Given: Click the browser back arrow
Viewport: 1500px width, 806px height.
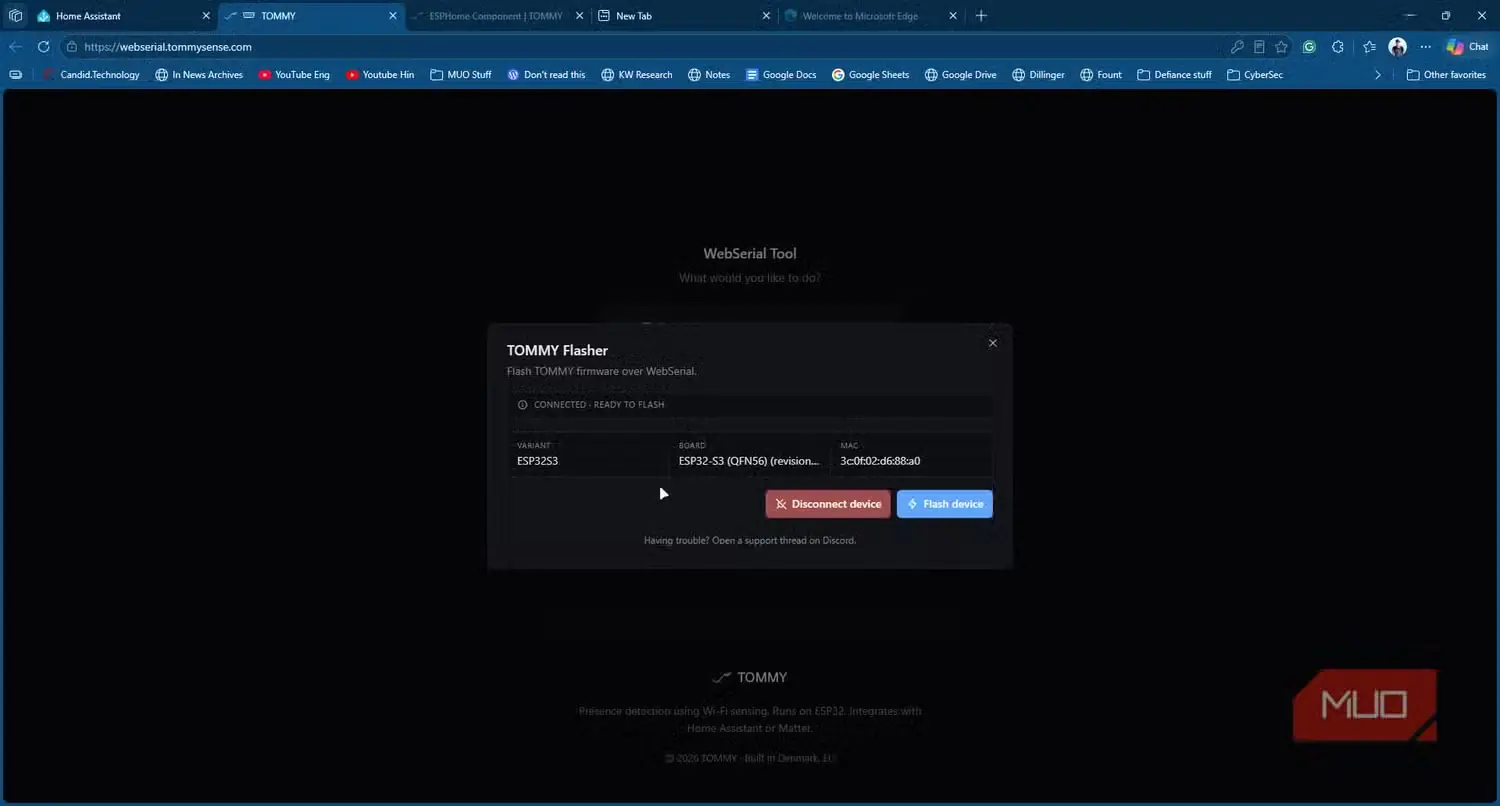Looking at the screenshot, I should tap(15, 47).
